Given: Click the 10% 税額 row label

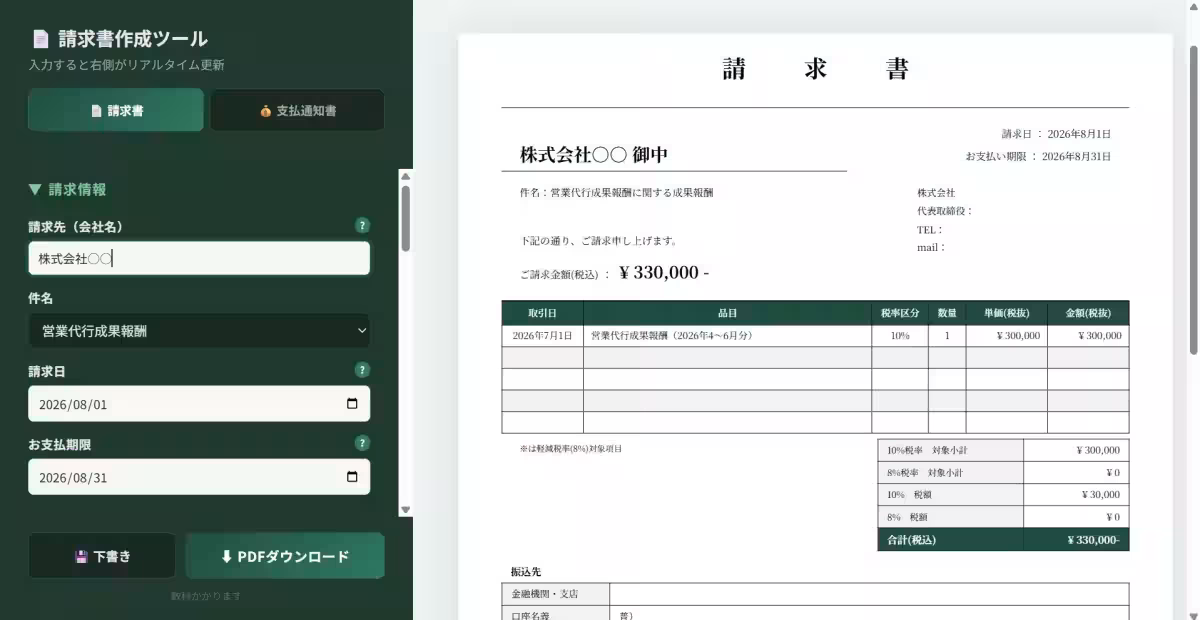Looking at the screenshot, I should click(950, 494).
